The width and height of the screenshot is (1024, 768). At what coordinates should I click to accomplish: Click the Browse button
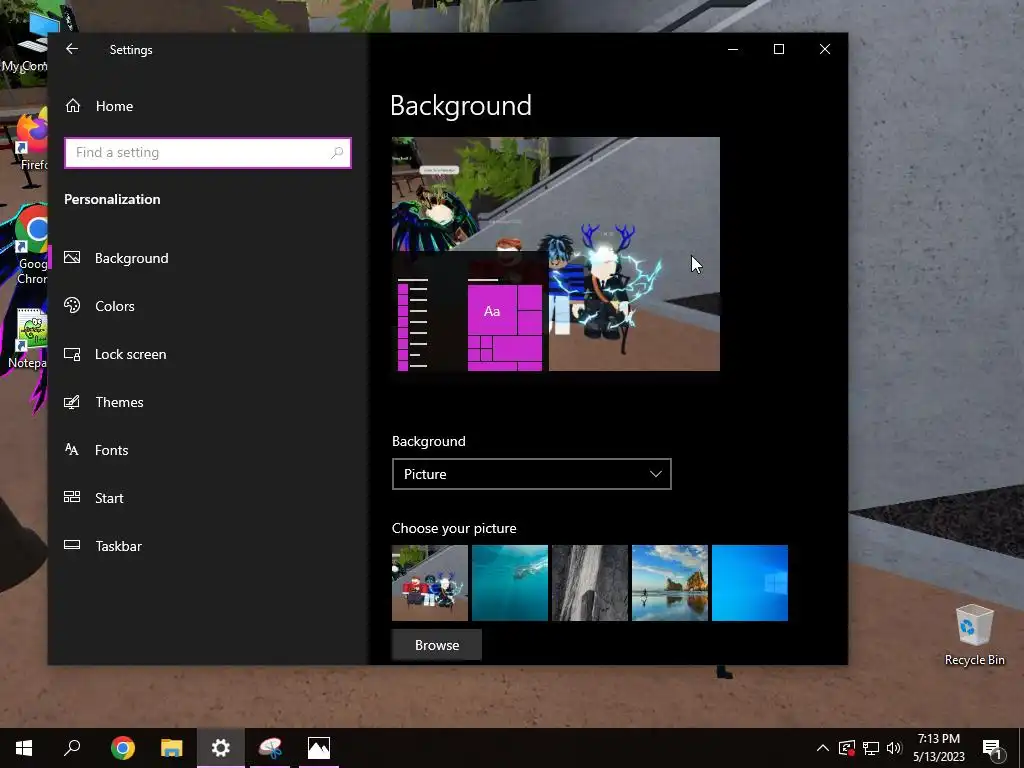pos(437,645)
